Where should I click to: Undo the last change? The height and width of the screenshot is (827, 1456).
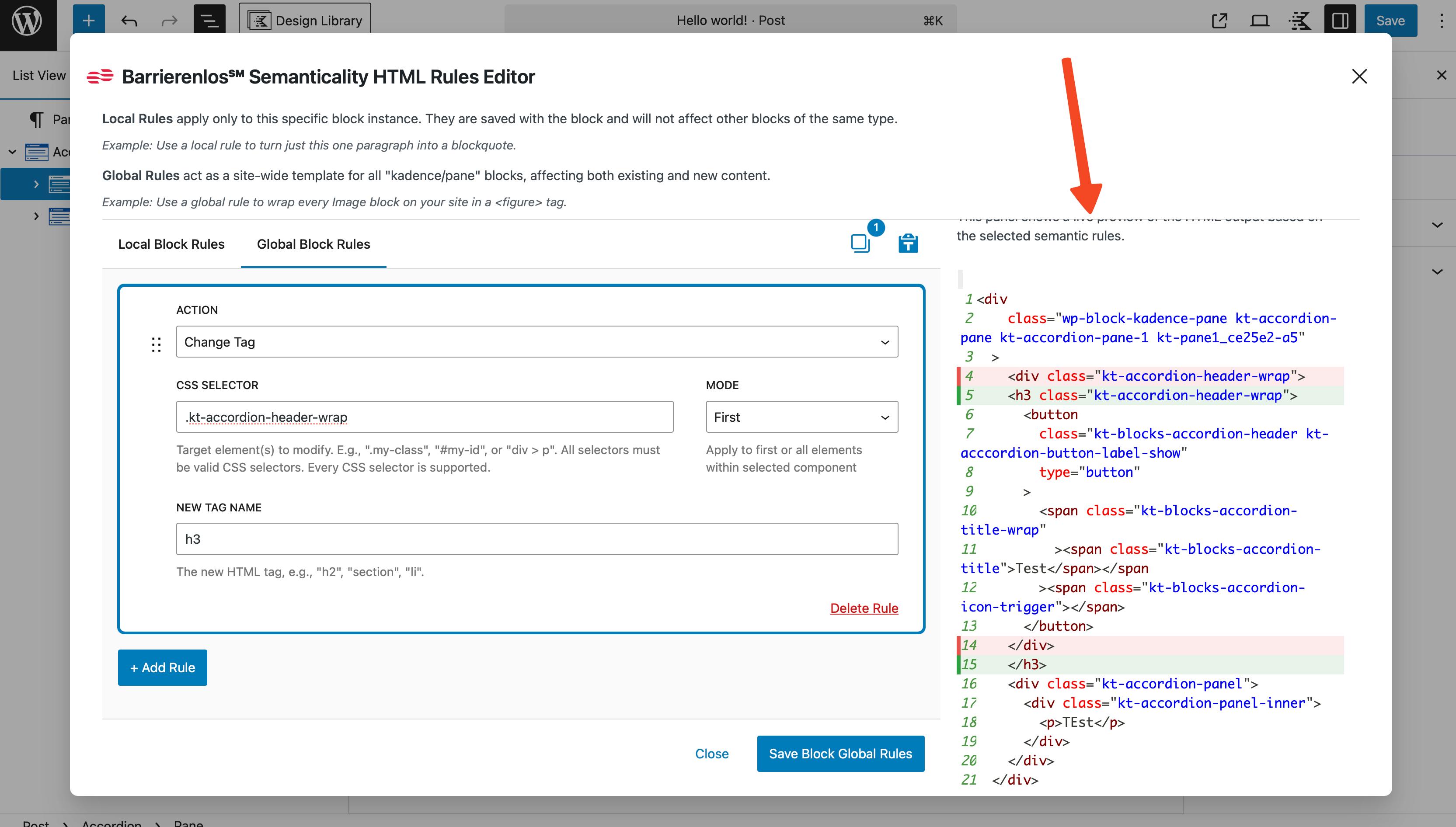129,21
